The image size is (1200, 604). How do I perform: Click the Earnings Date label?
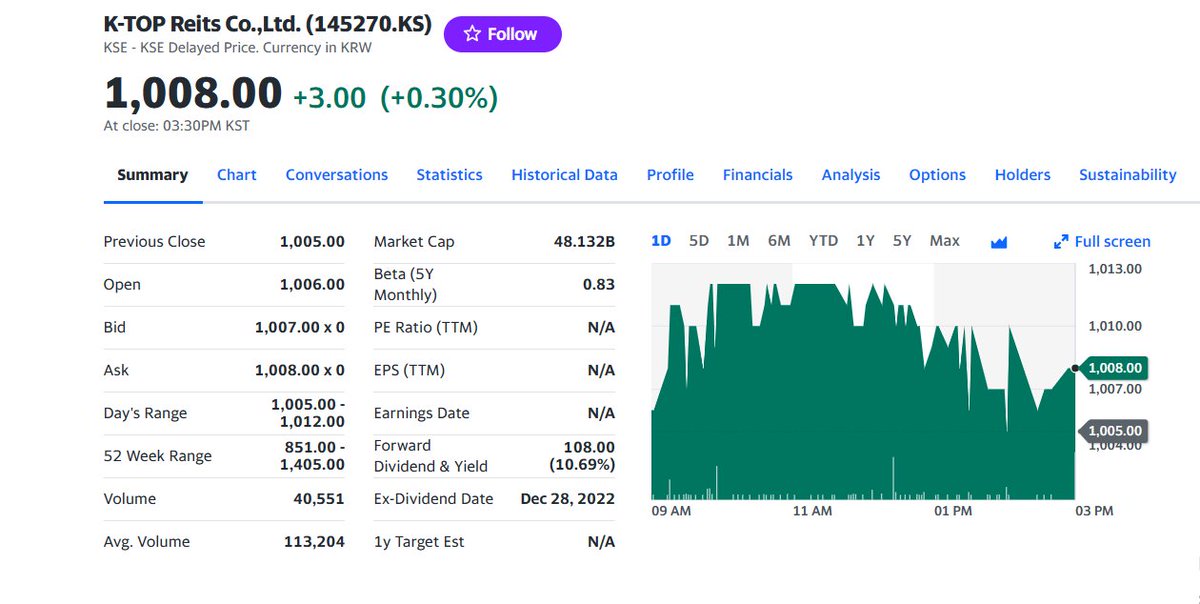tap(421, 413)
